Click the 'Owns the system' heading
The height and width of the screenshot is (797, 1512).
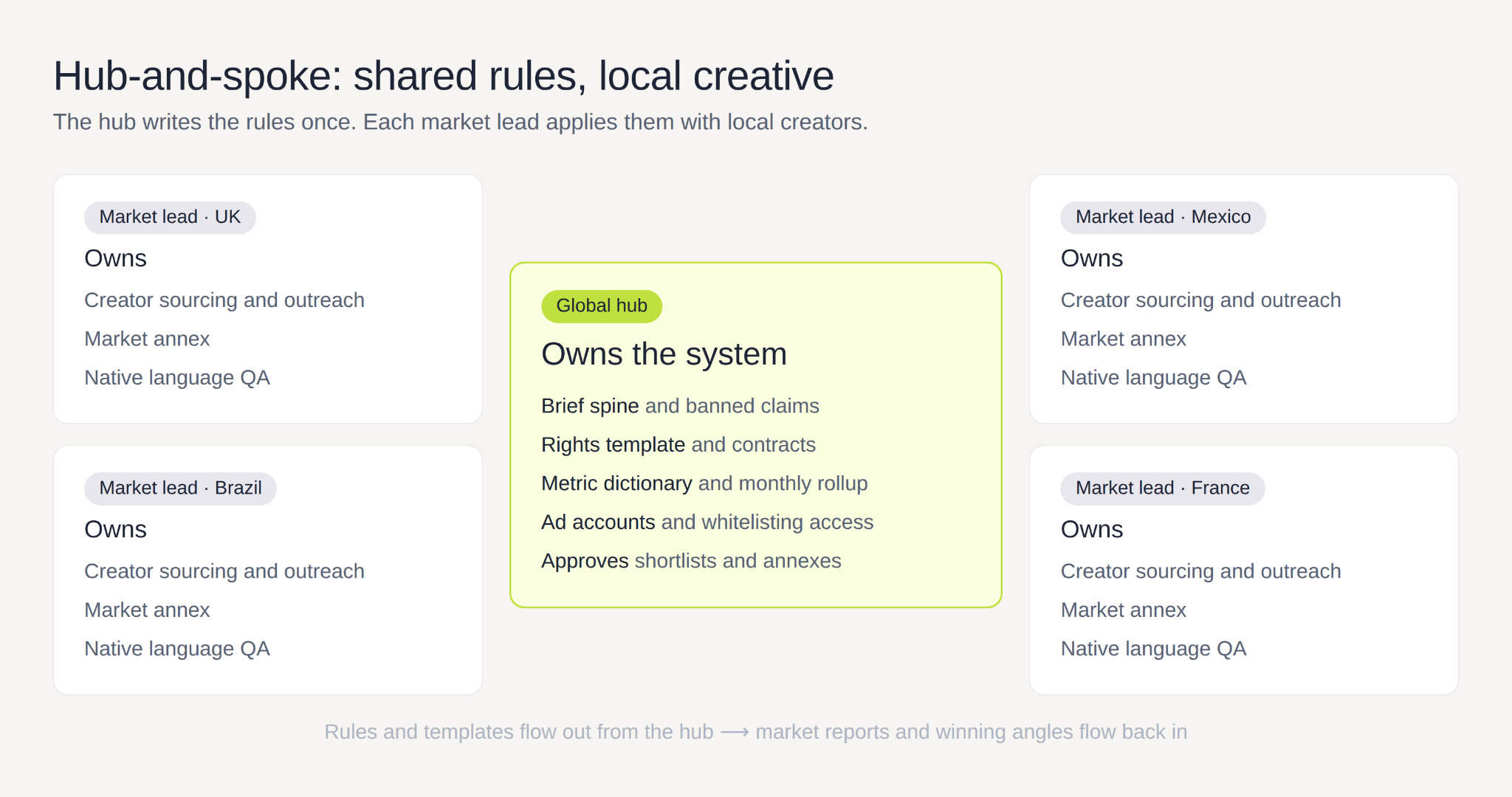[664, 354]
